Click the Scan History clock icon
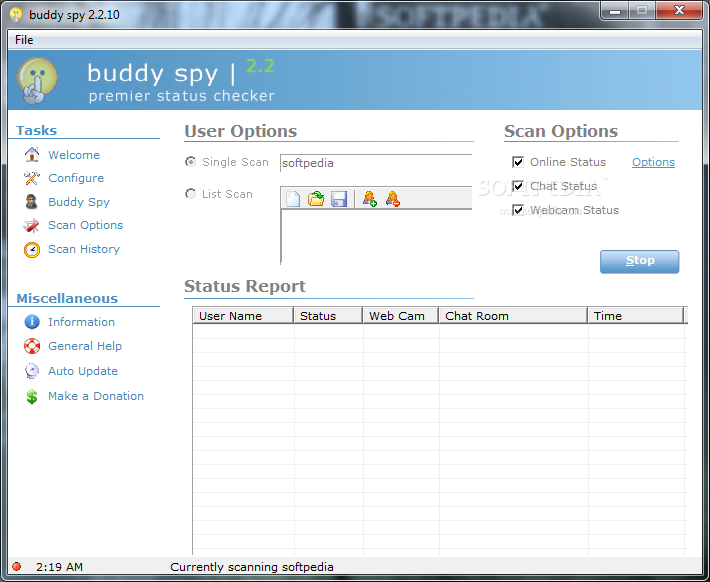 click(32, 249)
